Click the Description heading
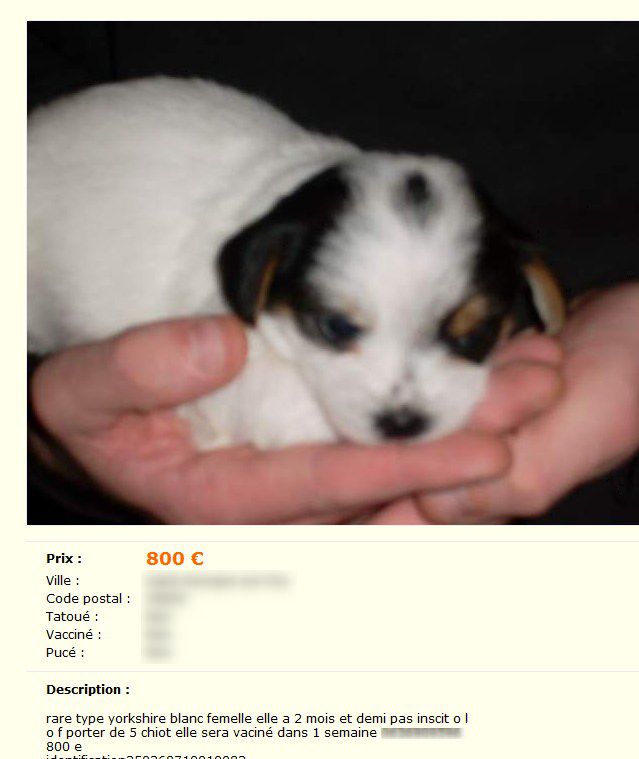This screenshot has height=759, width=639. click(x=88, y=689)
